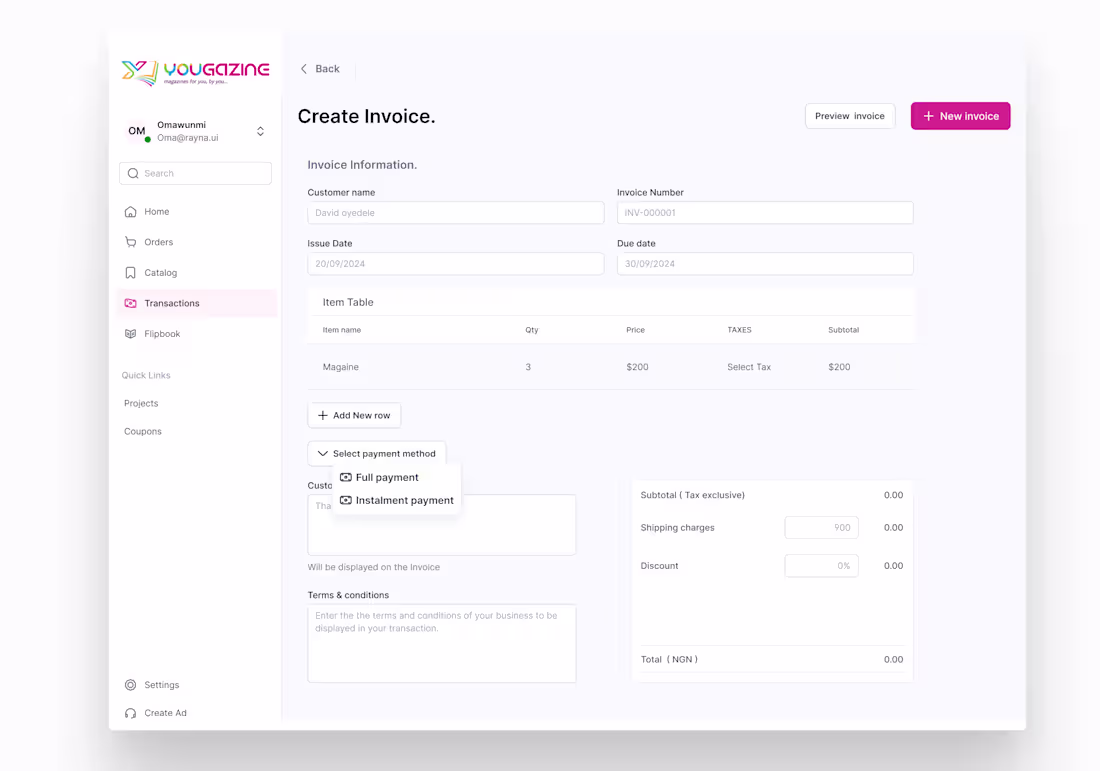
Task: Click the New invoice button
Action: [x=960, y=116]
